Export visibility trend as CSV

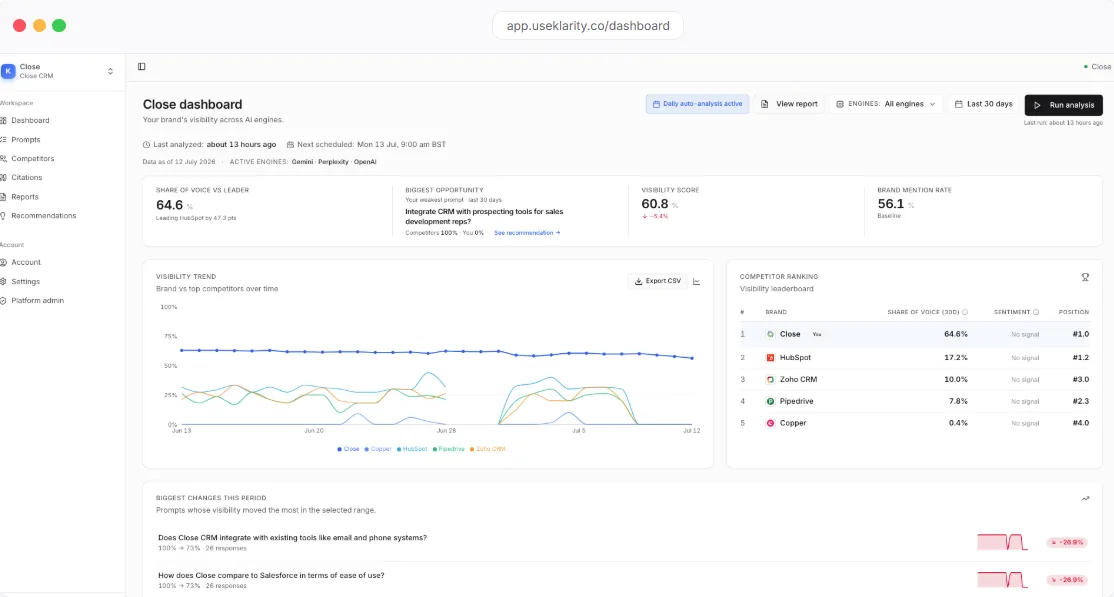(x=657, y=281)
